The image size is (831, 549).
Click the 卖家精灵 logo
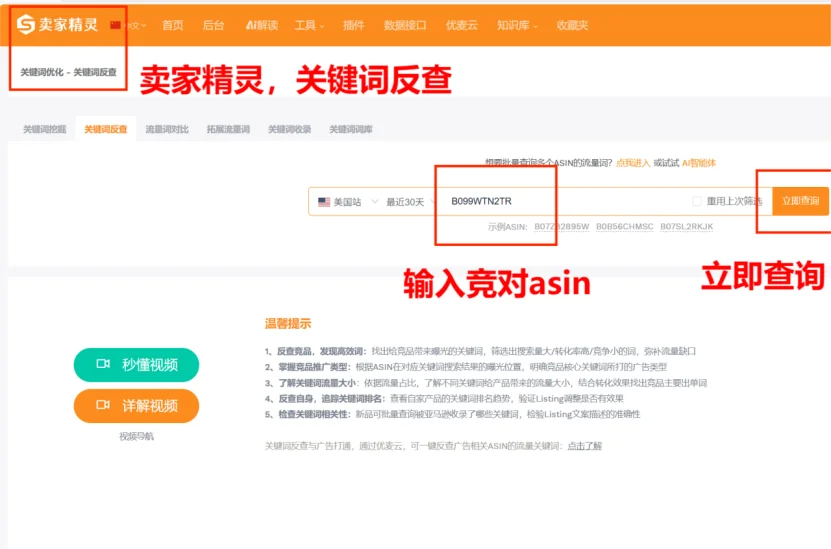(57, 24)
